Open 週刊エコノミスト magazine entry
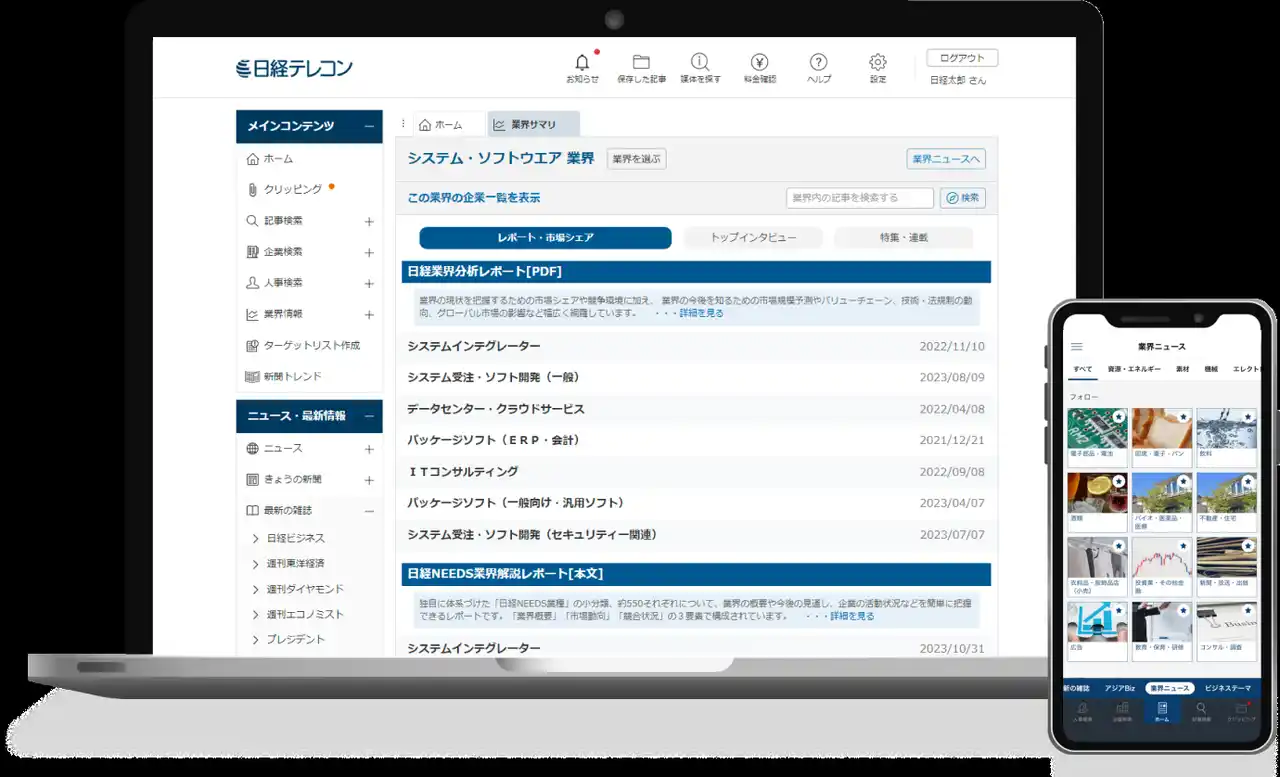Screen dimensions: 1280x777 click(x=305, y=614)
